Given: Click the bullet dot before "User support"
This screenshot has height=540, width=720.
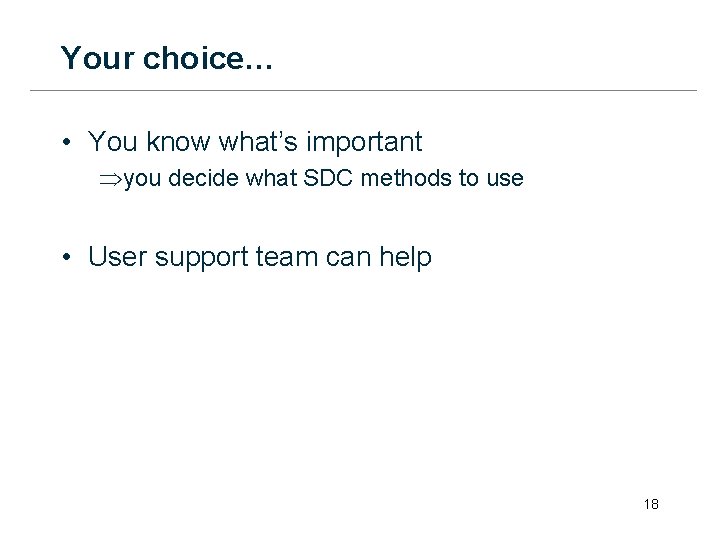Looking at the screenshot, I should click(x=65, y=258).
